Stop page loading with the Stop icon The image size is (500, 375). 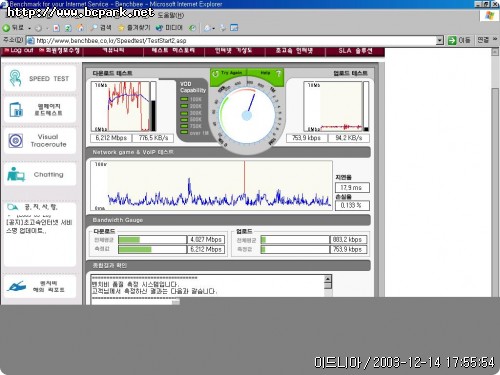point(56,28)
